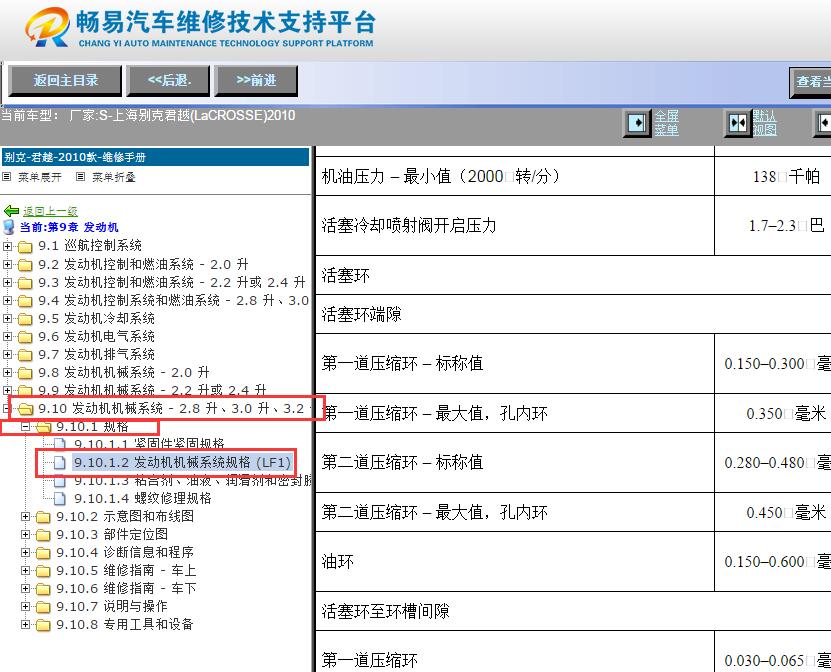Click the 菜单折叠 label
Viewport: 831px width, 672px height.
point(114,177)
